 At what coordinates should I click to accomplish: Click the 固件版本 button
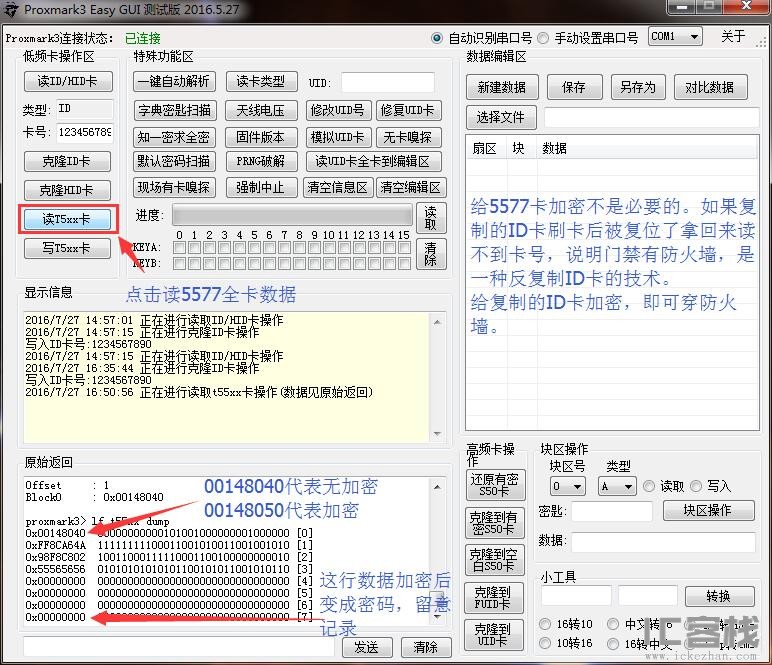point(261,137)
